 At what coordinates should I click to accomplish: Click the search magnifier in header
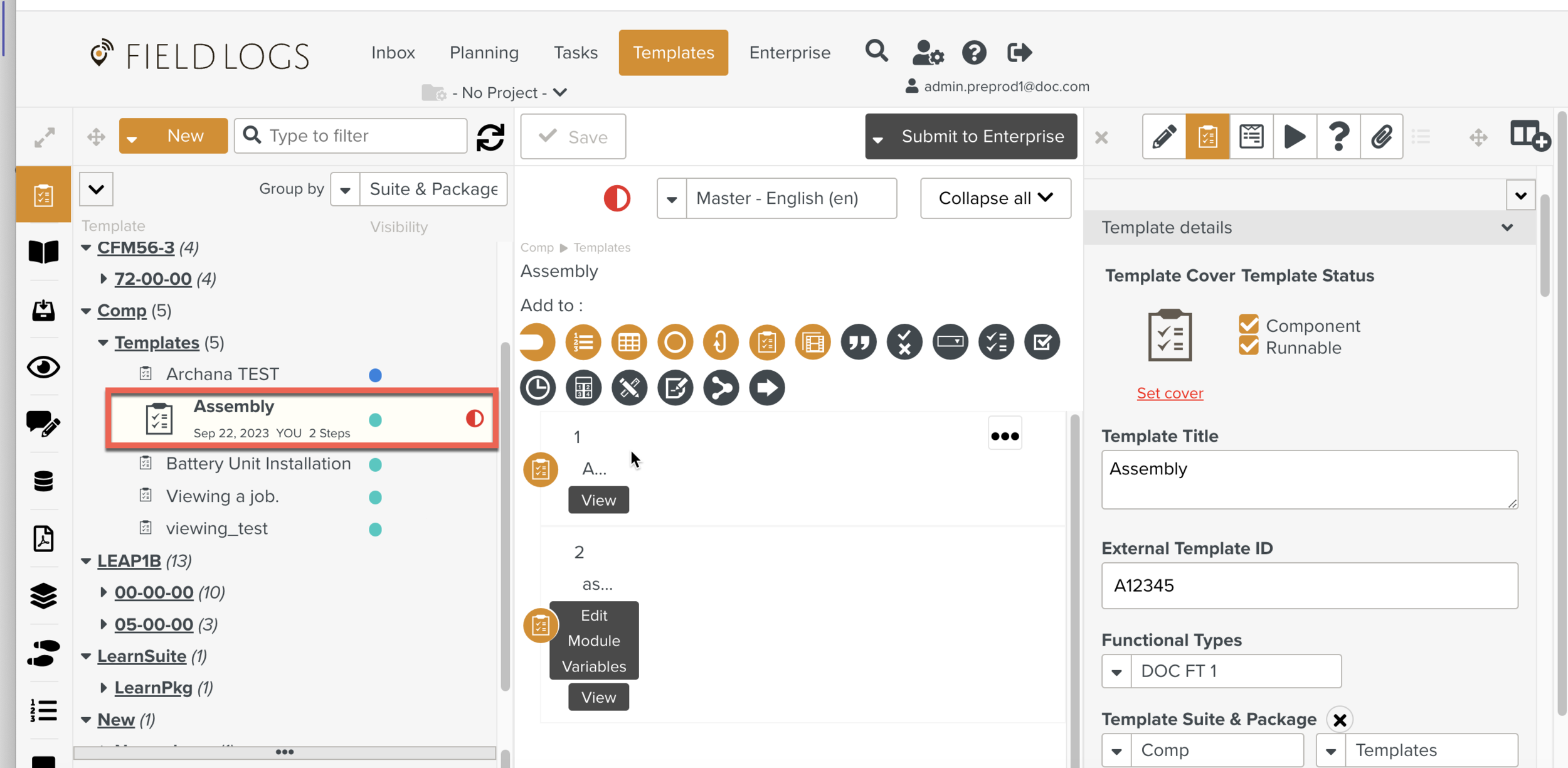[876, 51]
